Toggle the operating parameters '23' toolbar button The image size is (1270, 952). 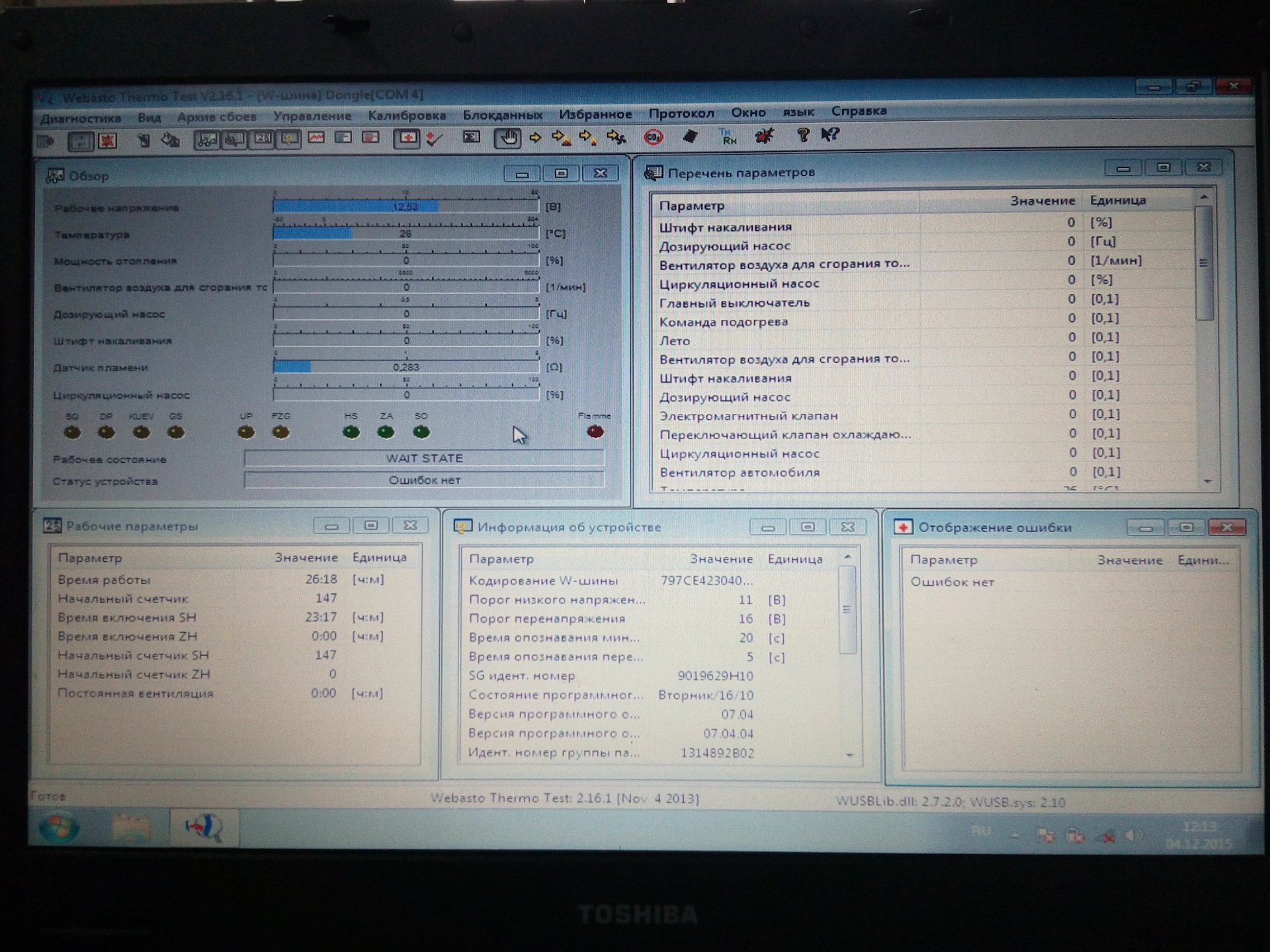(x=263, y=139)
